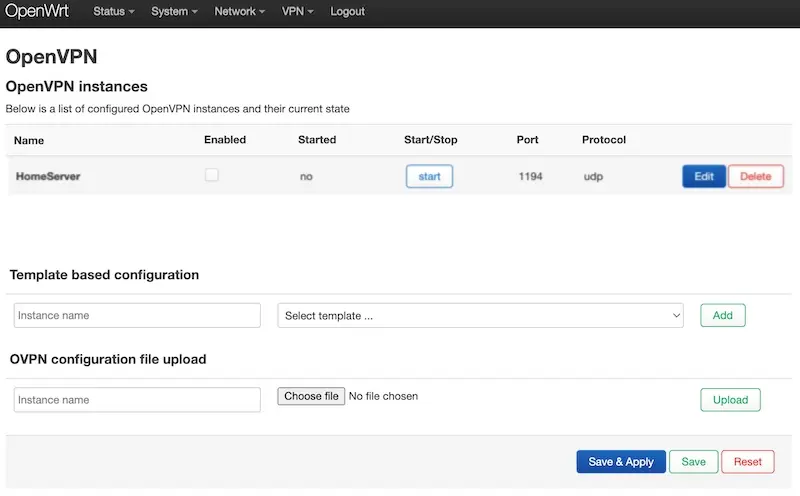The image size is (800, 496).
Task: Open the VPN menu
Action: pyautogui.click(x=297, y=11)
